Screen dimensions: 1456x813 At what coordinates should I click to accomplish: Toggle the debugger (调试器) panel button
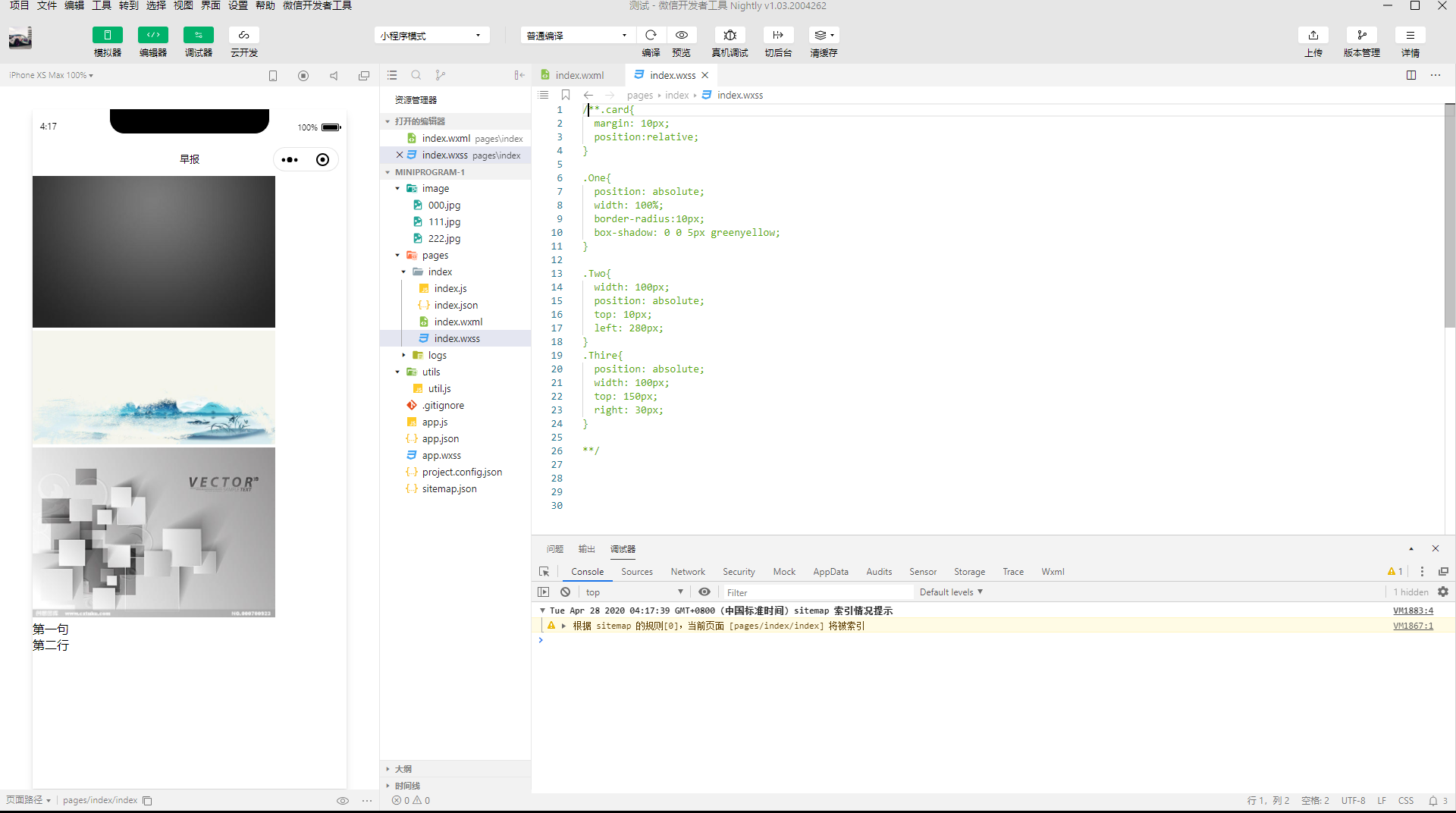(x=198, y=35)
